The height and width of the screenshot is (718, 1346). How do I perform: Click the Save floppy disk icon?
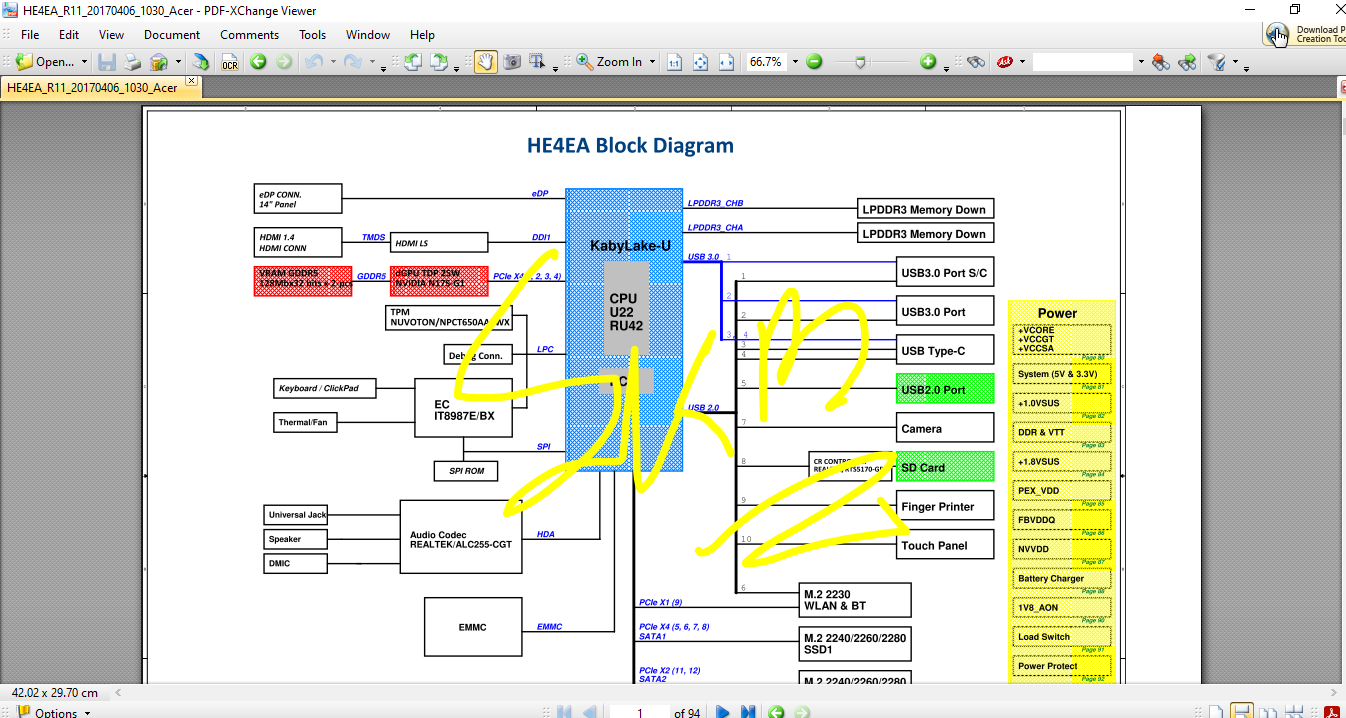pos(107,62)
